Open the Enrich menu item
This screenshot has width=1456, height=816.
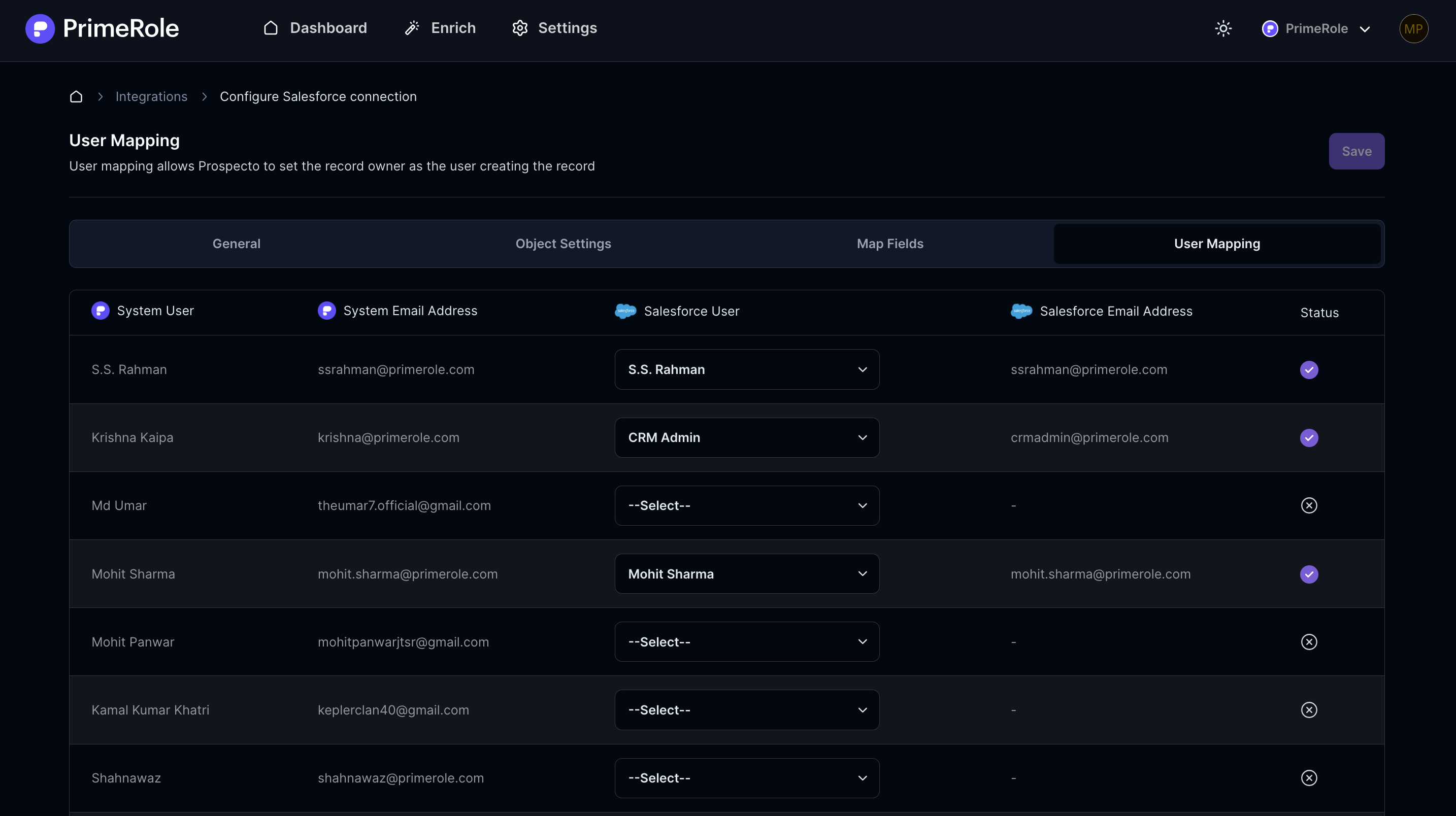click(x=440, y=28)
